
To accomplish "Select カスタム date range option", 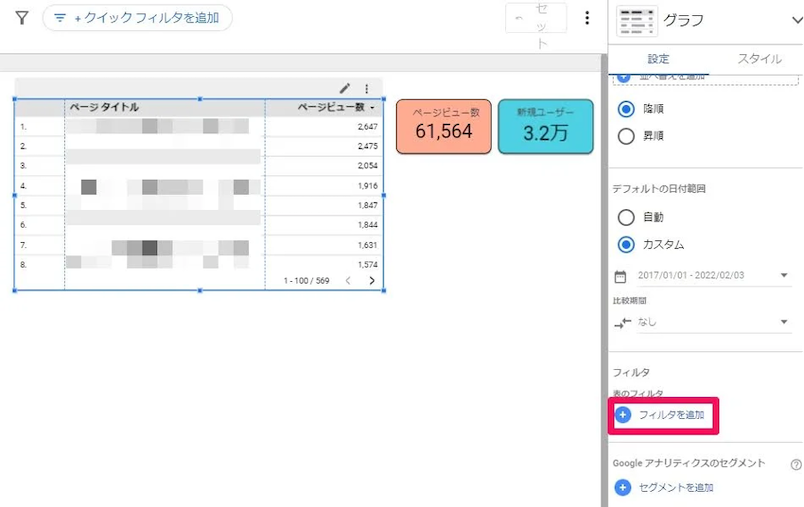I will (627, 244).
